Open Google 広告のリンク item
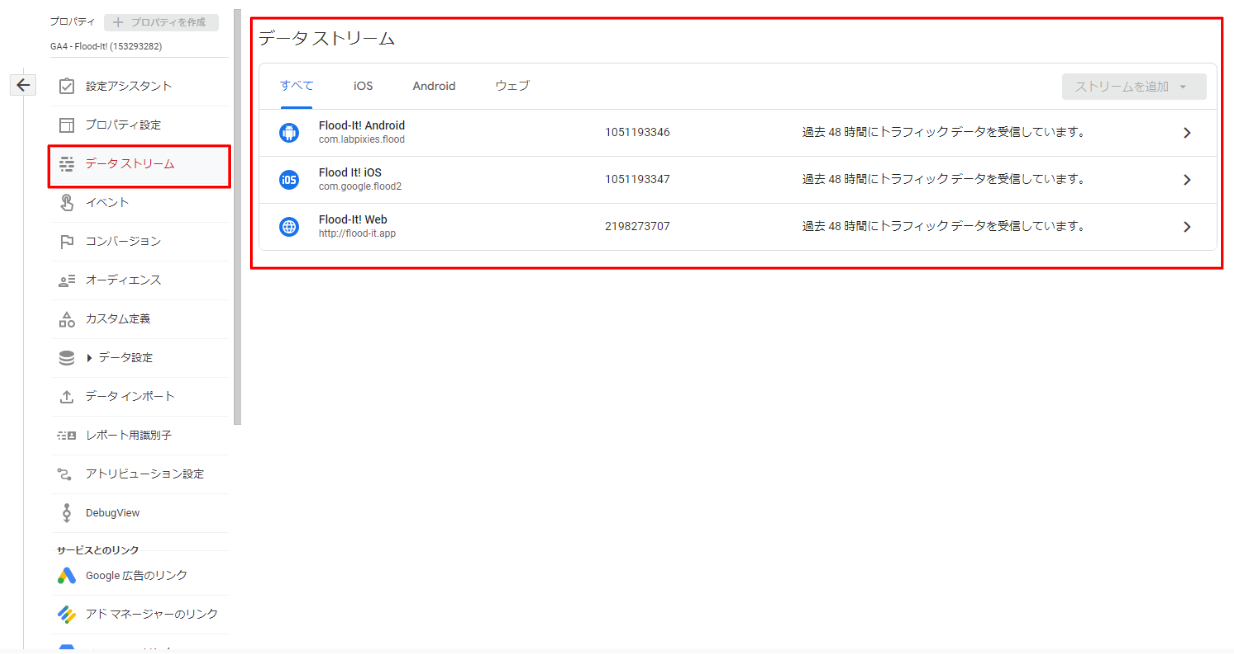The width and height of the screenshot is (1234, 654). [x=139, y=576]
